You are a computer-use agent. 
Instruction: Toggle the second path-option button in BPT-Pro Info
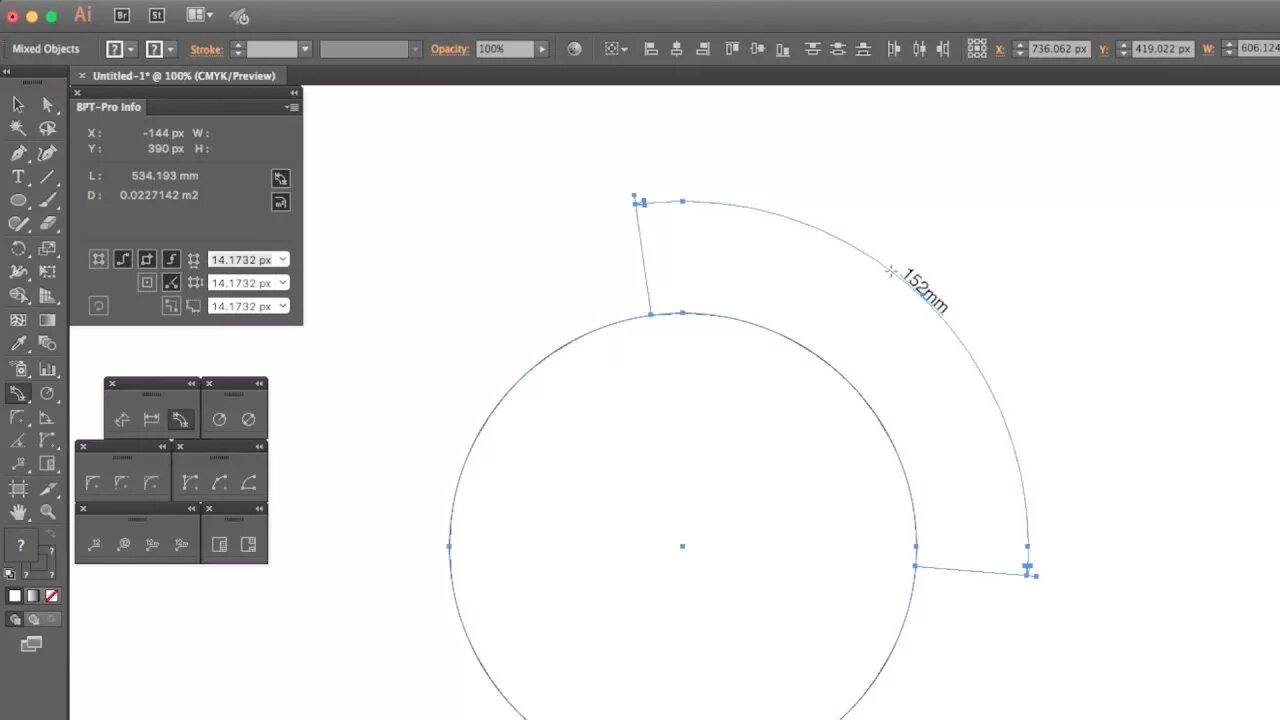pyautogui.click(x=123, y=259)
